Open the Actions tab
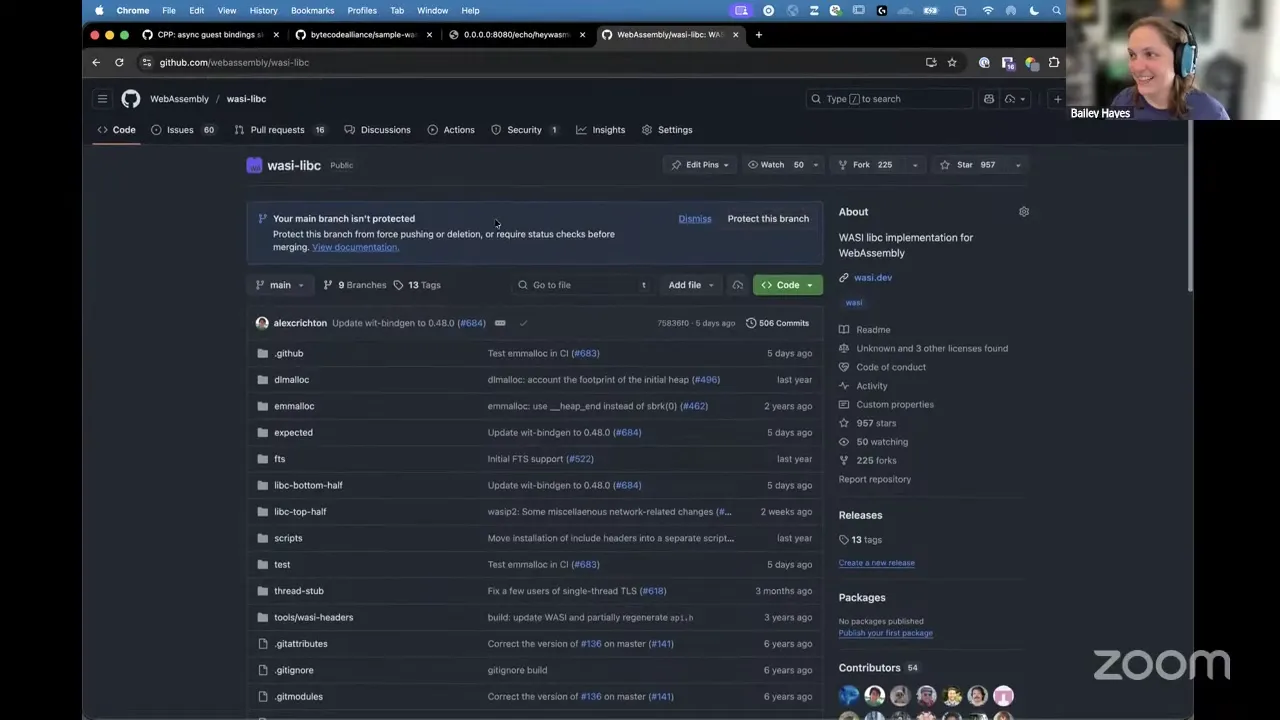The image size is (1280, 720). (x=451, y=130)
